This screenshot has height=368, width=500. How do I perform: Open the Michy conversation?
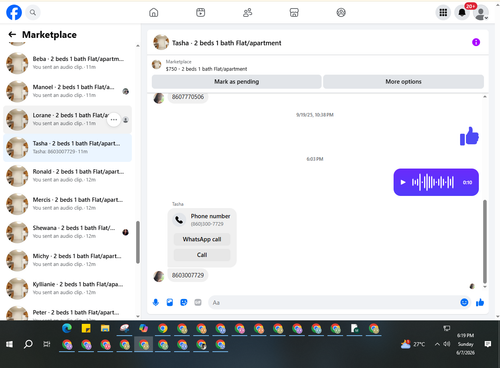click(67, 260)
